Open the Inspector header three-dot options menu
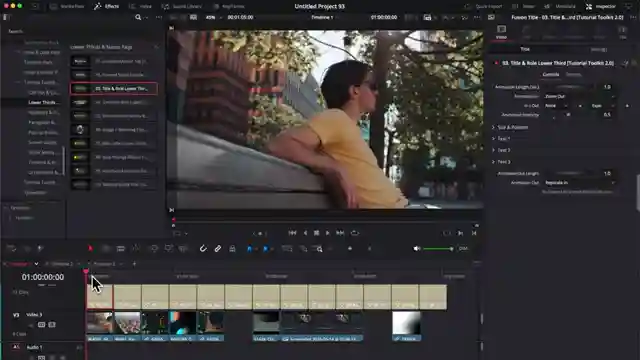The height and width of the screenshot is (360, 640). pyautogui.click(x=633, y=18)
